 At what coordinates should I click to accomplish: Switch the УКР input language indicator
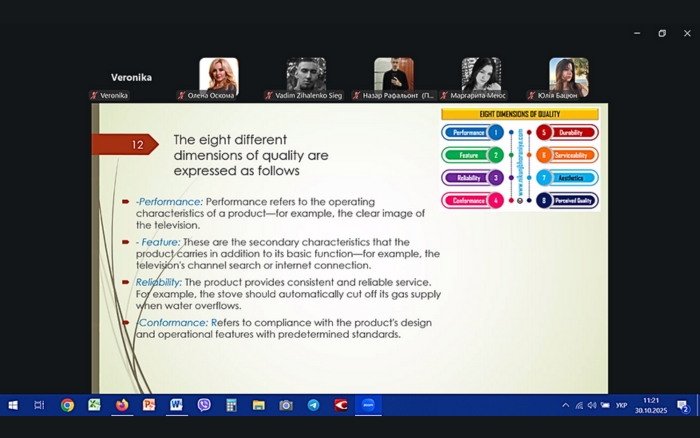click(x=621, y=405)
